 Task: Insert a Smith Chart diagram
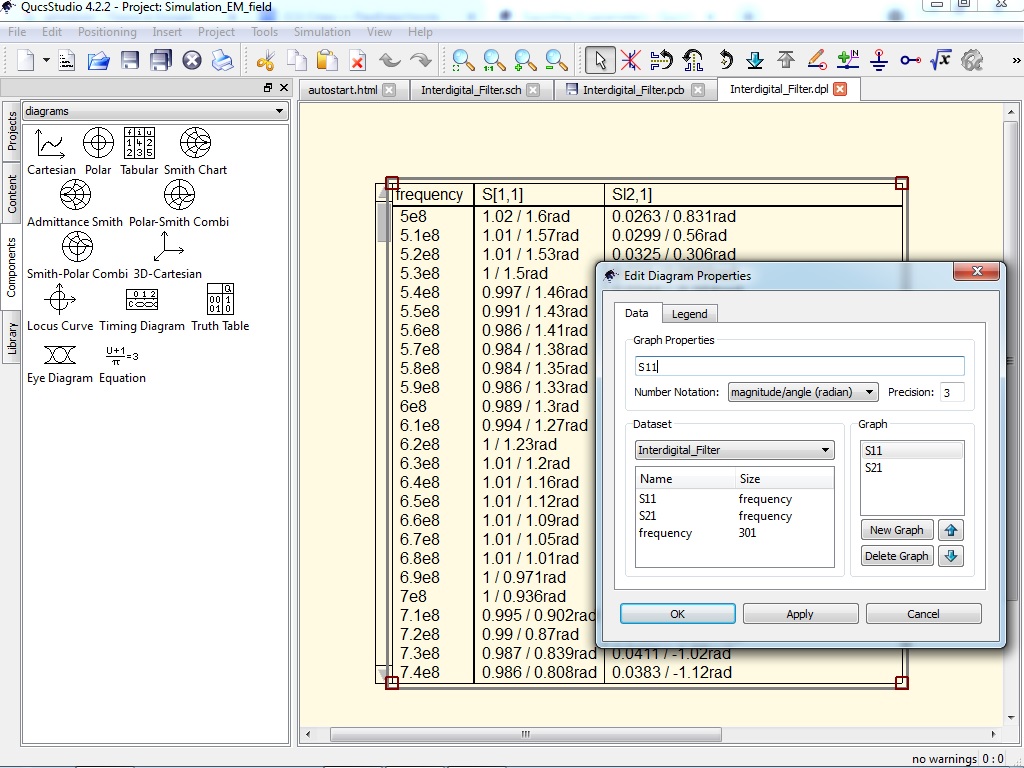coord(195,152)
